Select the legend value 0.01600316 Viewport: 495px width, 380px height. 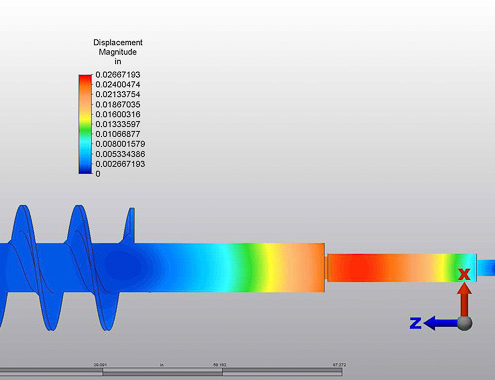pos(118,114)
